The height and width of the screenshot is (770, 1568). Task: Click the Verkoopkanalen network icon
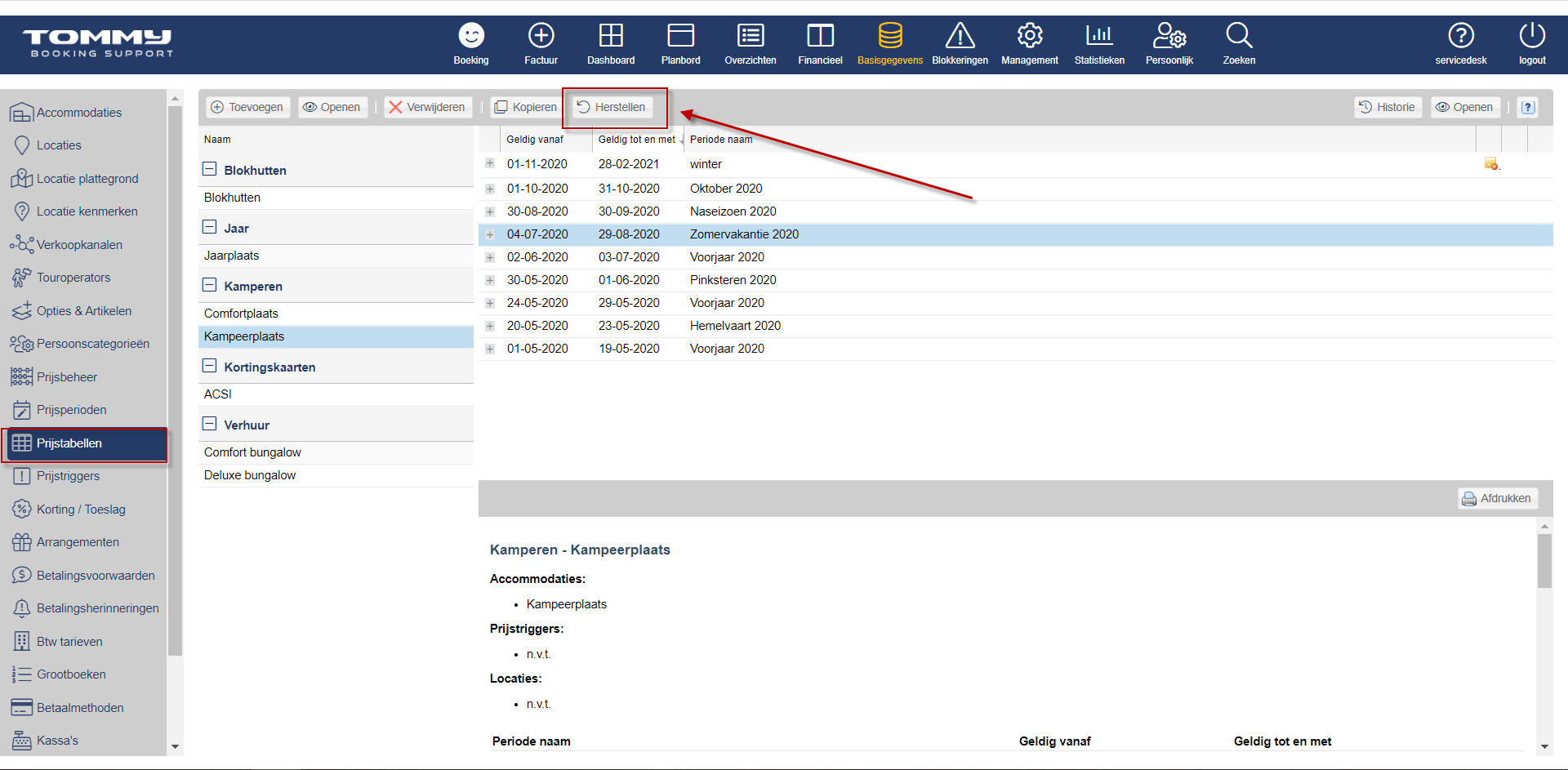coord(22,245)
